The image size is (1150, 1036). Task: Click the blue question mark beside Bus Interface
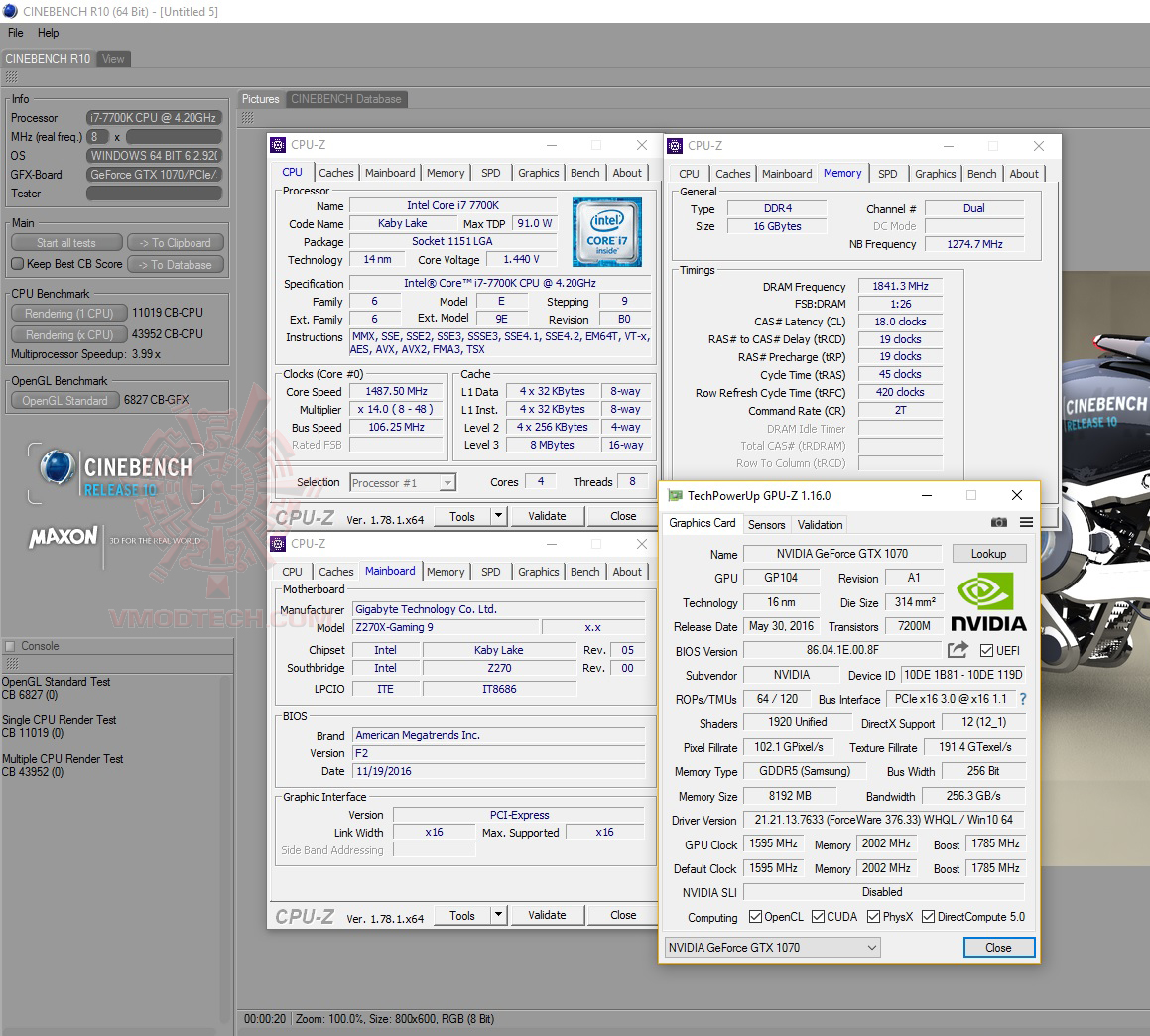(1024, 699)
